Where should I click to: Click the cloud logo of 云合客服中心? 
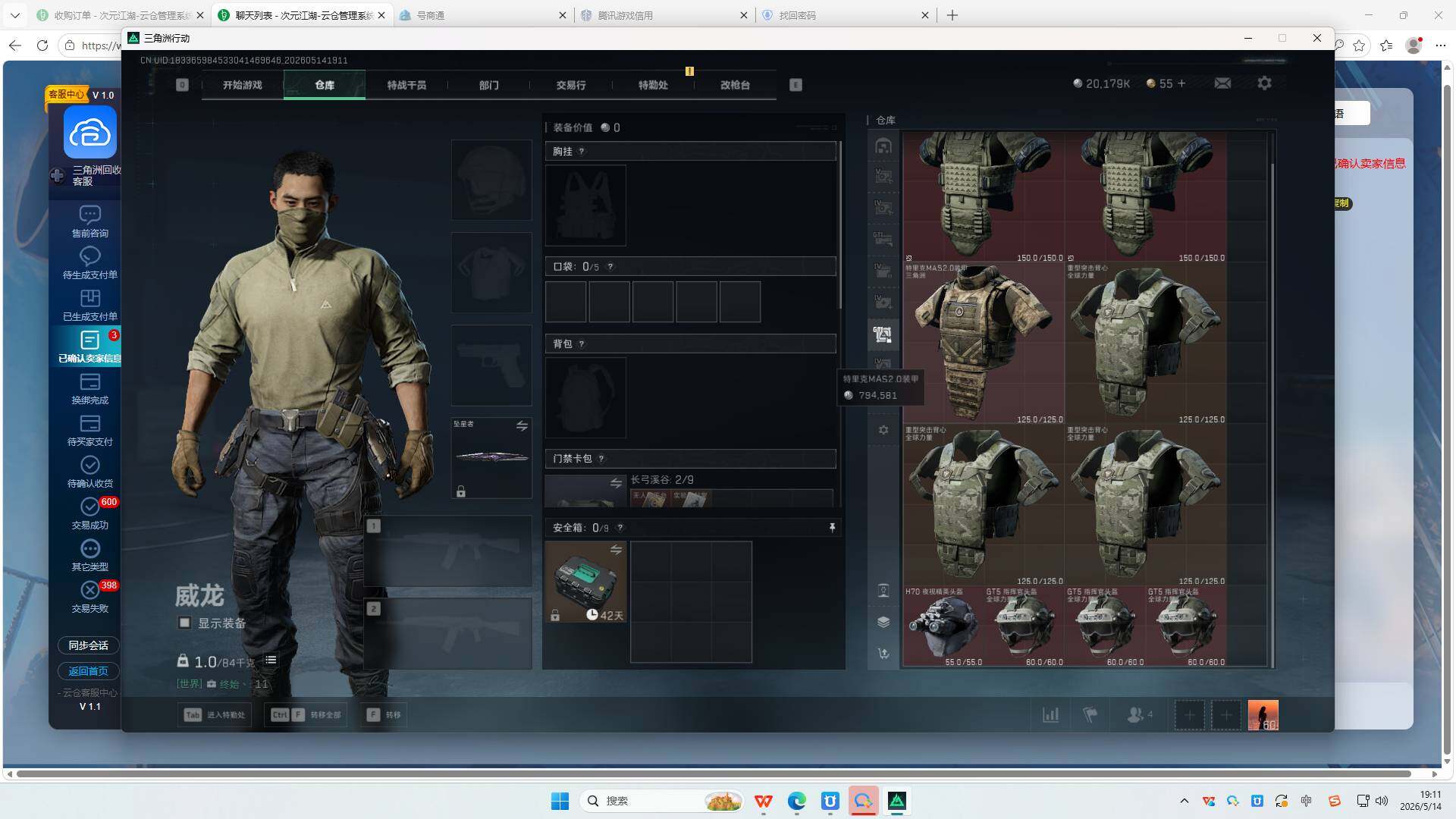click(x=89, y=133)
